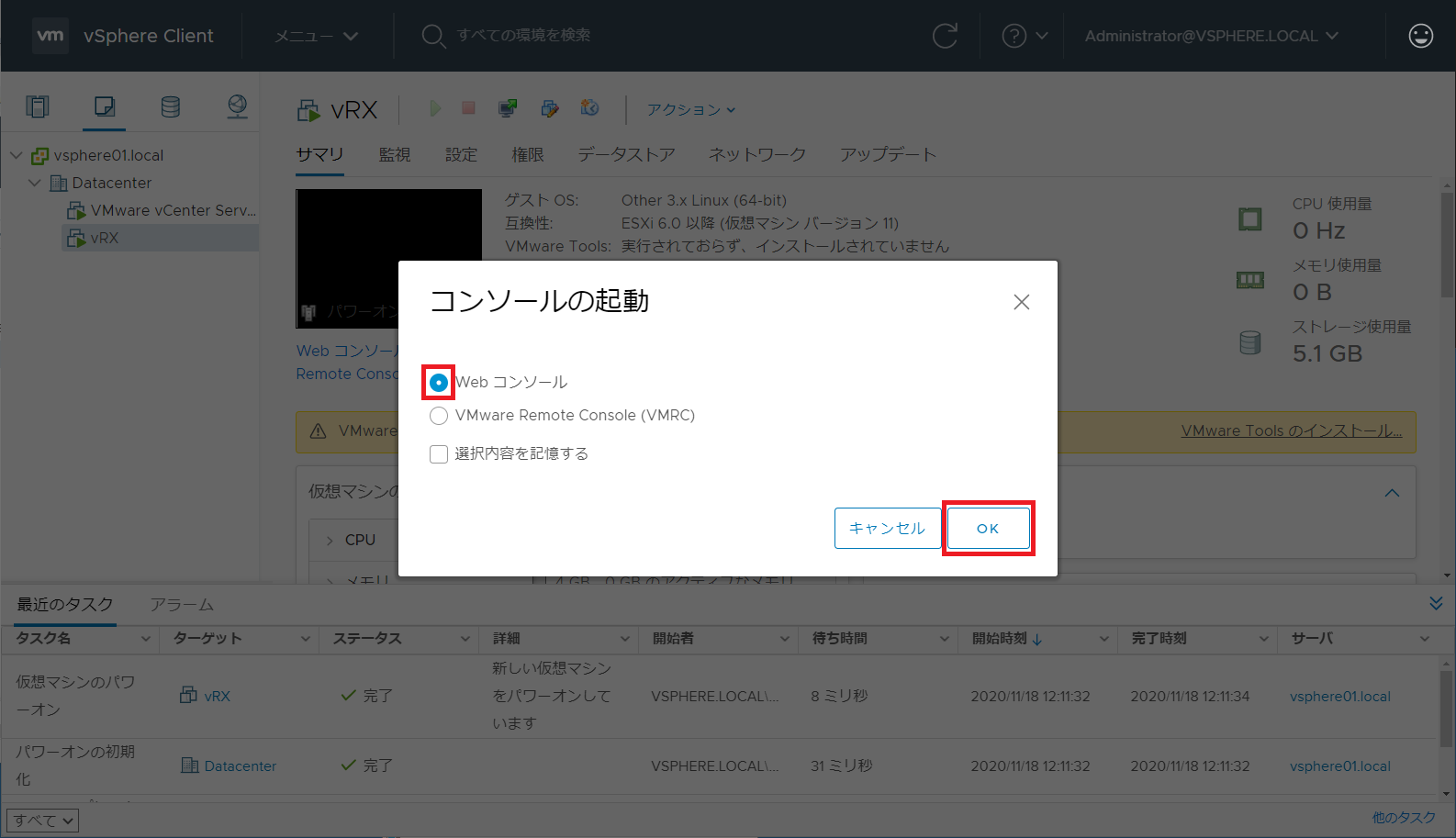This screenshot has height=838, width=1456.
Task: Click the storage usage icon
Action: point(1250,342)
